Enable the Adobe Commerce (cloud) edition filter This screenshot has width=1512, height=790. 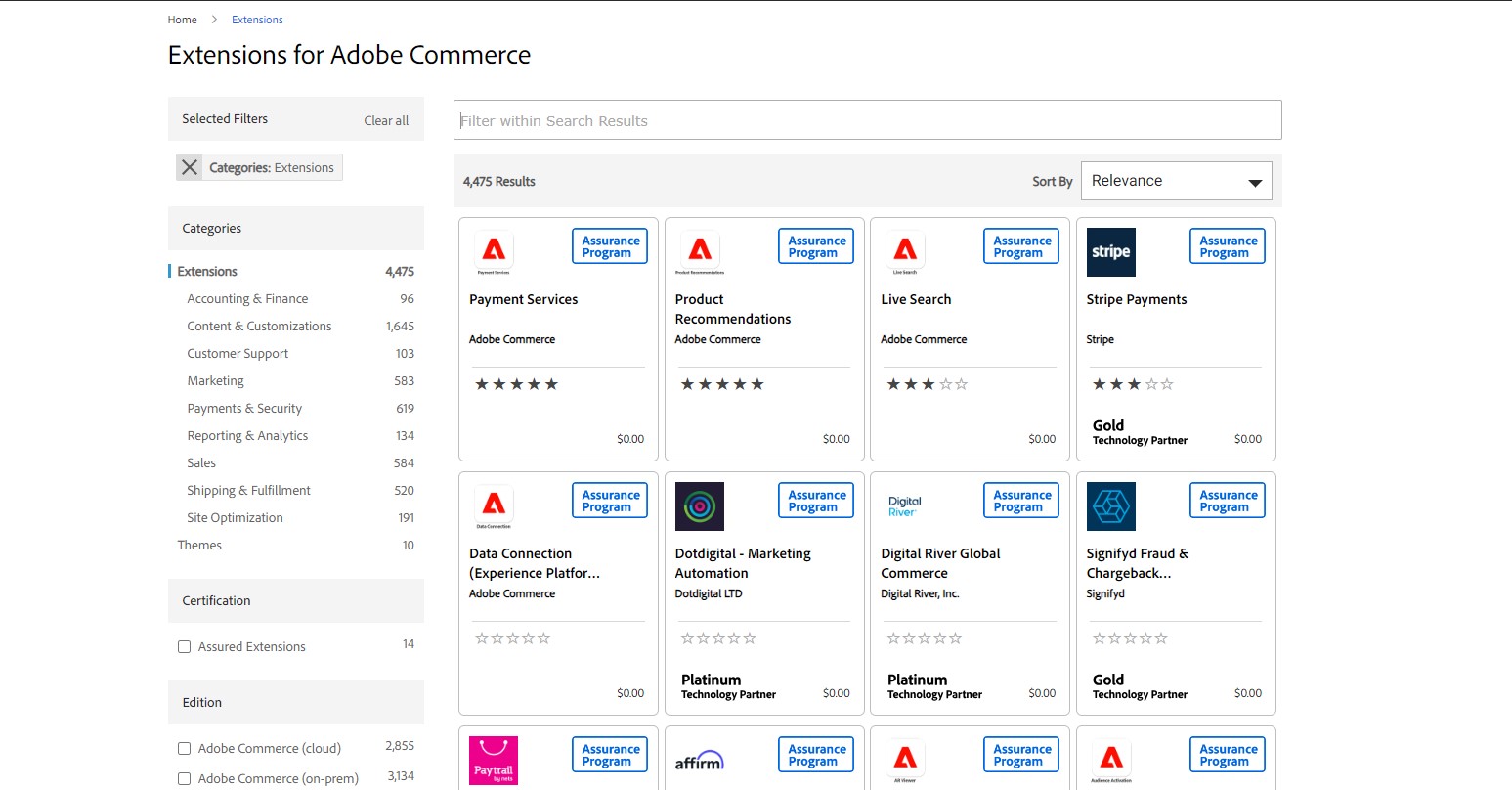184,748
